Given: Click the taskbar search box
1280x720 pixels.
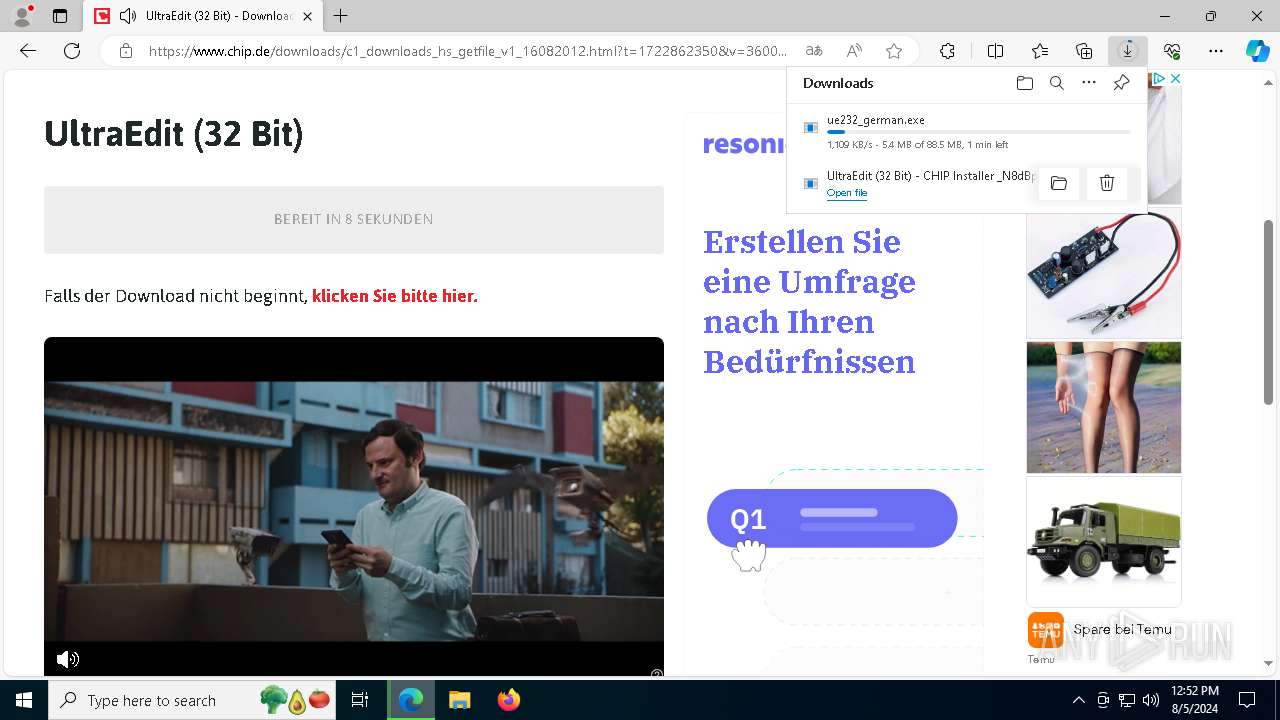Looking at the screenshot, I should point(193,700).
